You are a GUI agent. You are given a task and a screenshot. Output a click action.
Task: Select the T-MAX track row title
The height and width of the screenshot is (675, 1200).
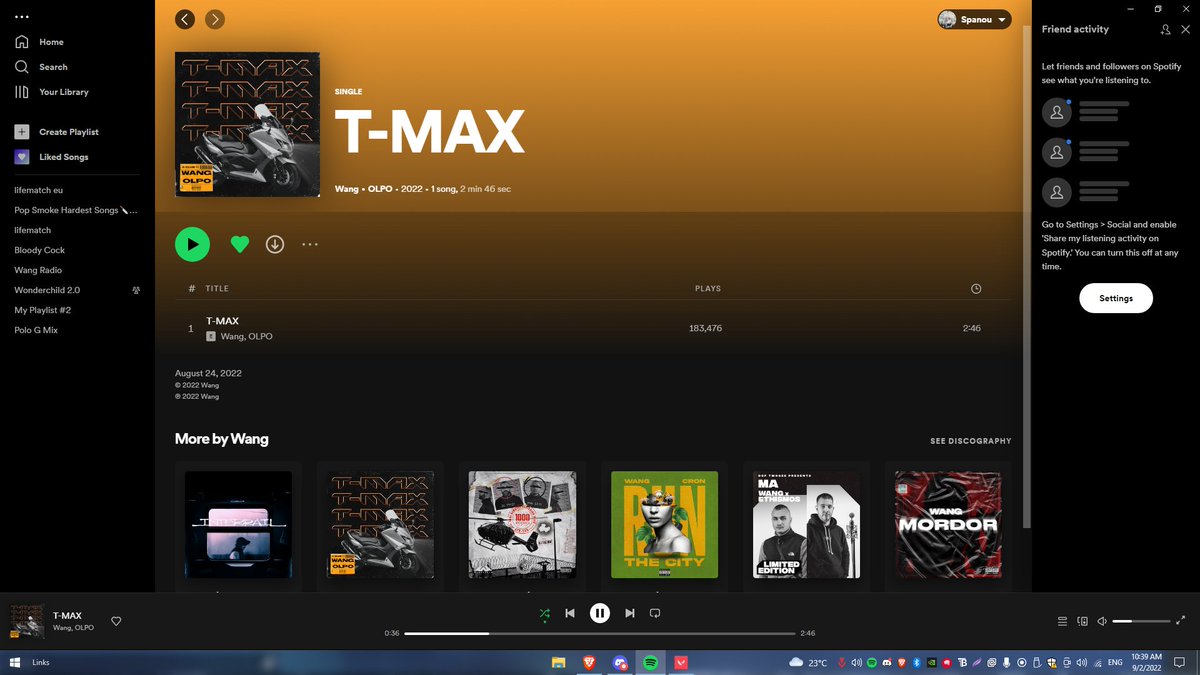click(222, 321)
